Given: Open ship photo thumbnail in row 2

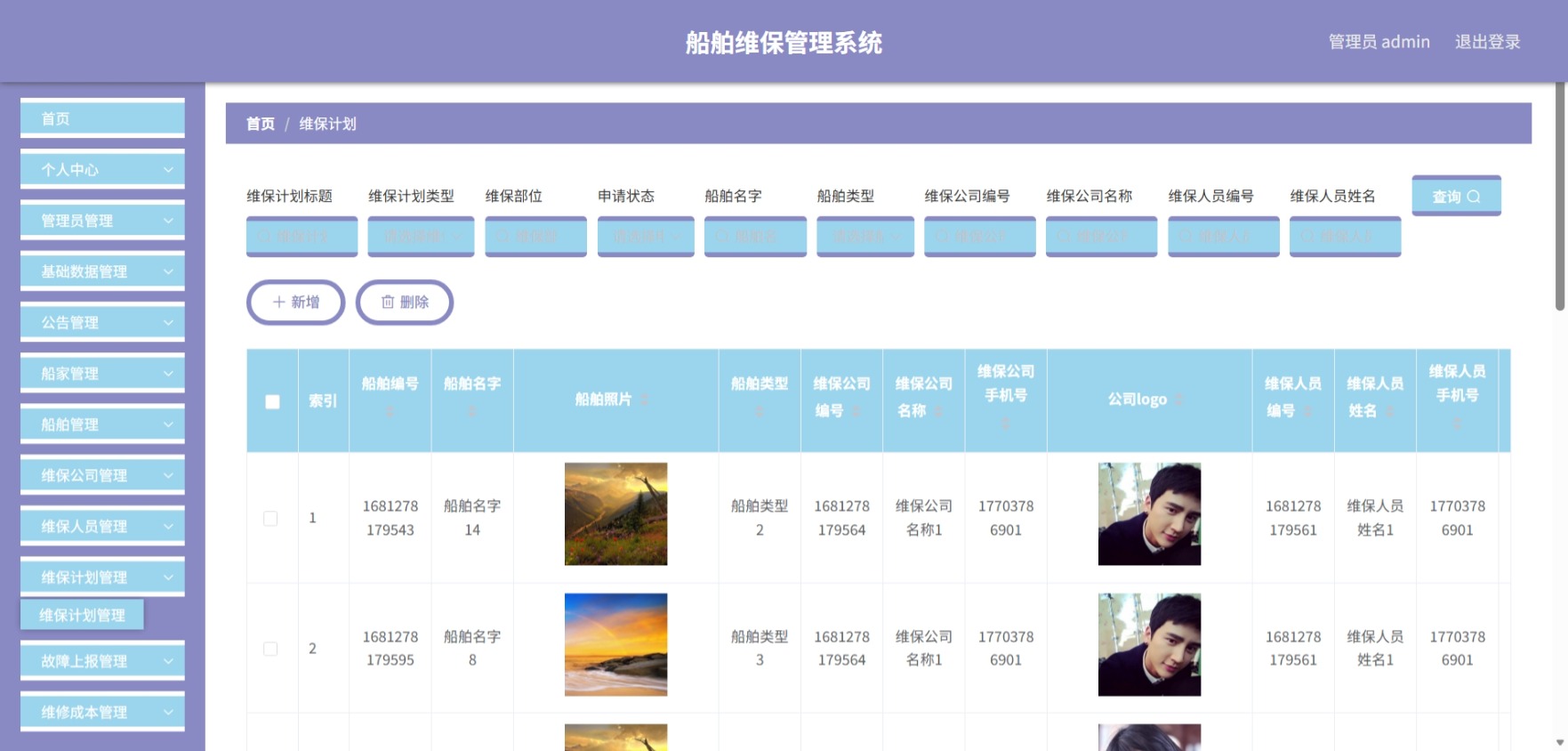Looking at the screenshot, I should pyautogui.click(x=615, y=644).
